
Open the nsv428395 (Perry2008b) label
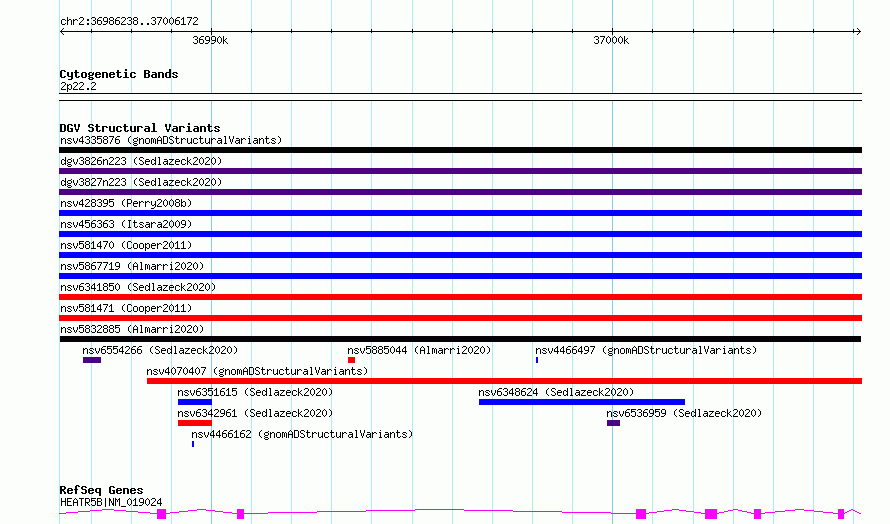point(126,203)
